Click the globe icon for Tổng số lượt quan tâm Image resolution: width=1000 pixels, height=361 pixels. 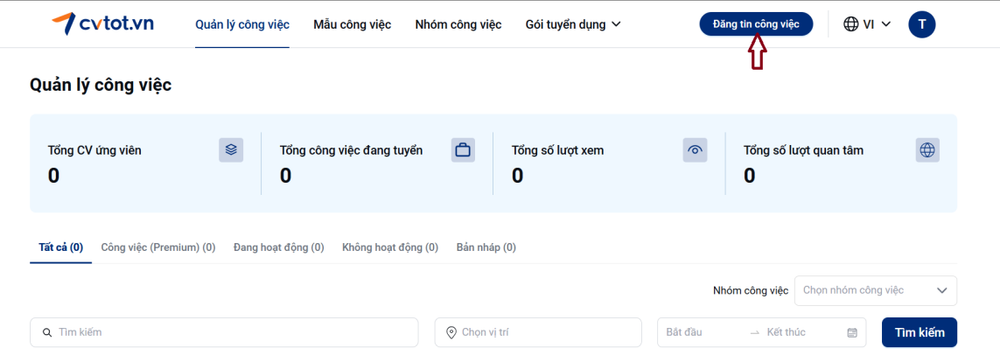(x=927, y=151)
